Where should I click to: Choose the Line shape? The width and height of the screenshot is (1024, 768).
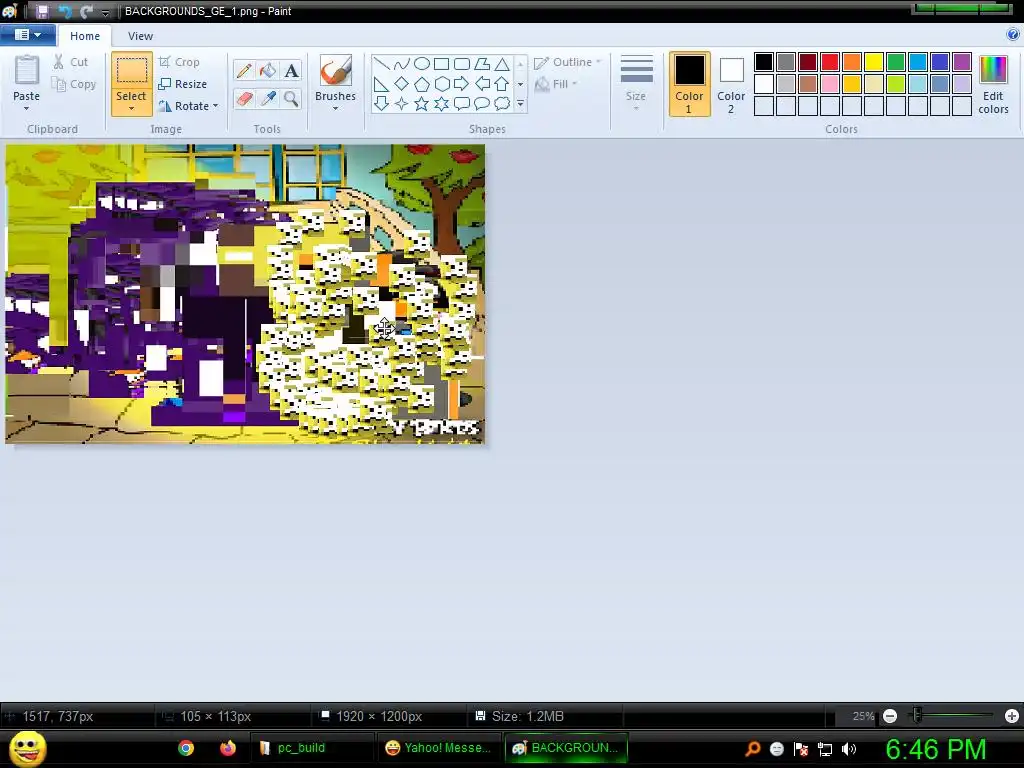(x=382, y=64)
